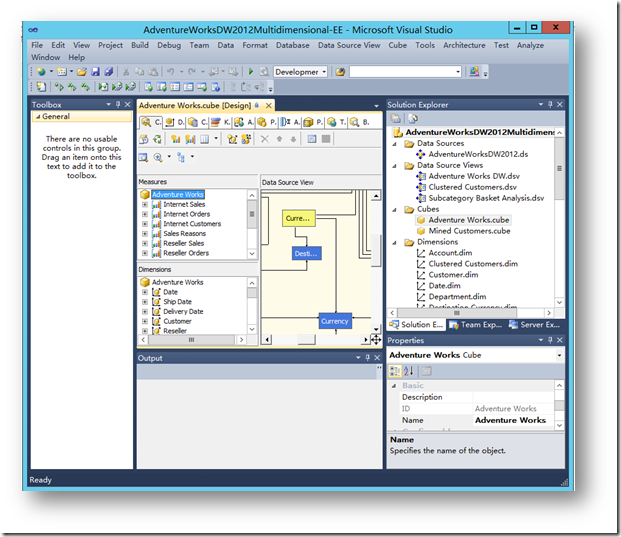Click the Zoom magnifier icon
The width and height of the screenshot is (621, 537).
coord(158,157)
